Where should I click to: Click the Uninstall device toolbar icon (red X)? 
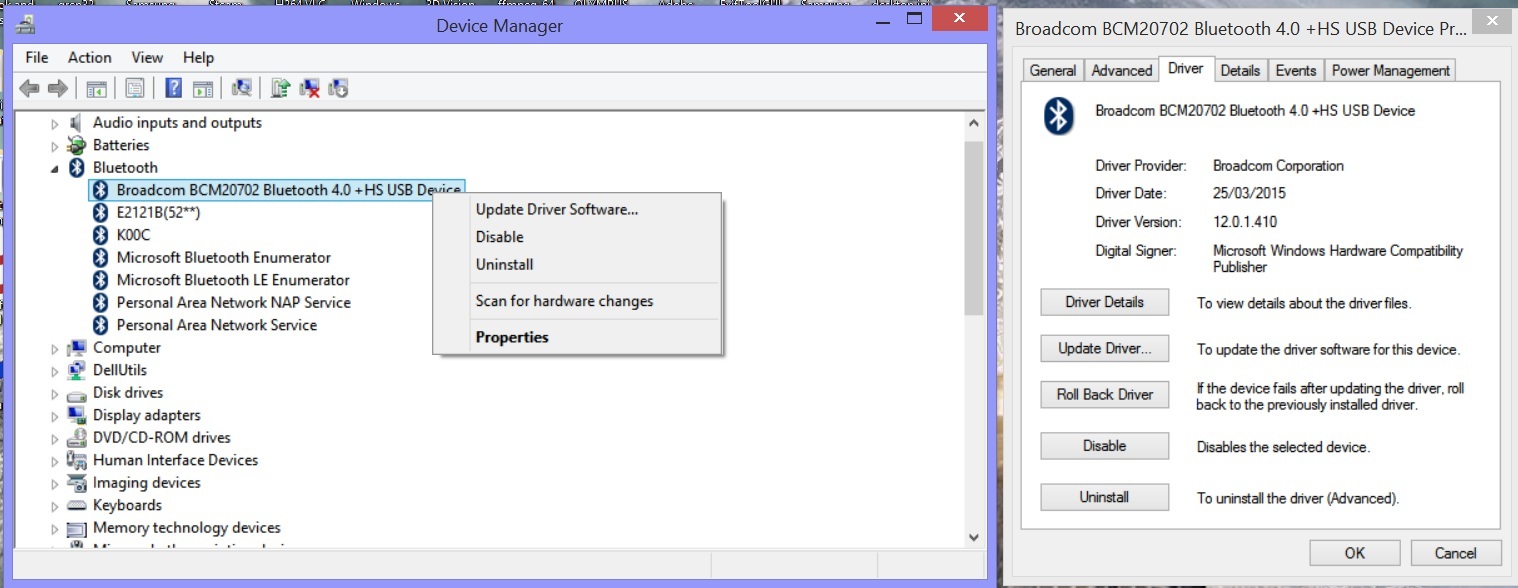click(310, 88)
